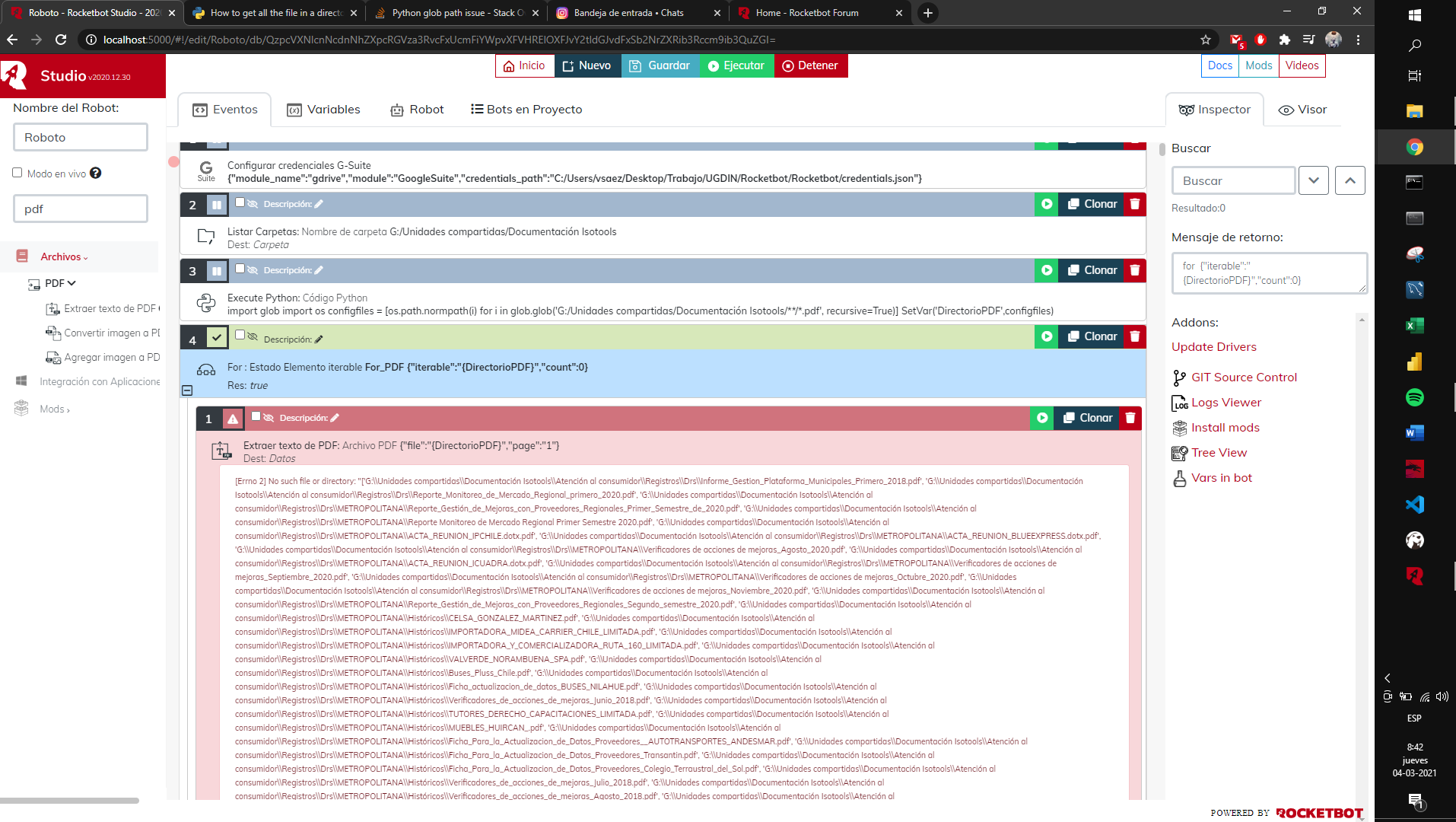Delete step 3 using the red trash icon

coord(1134,270)
